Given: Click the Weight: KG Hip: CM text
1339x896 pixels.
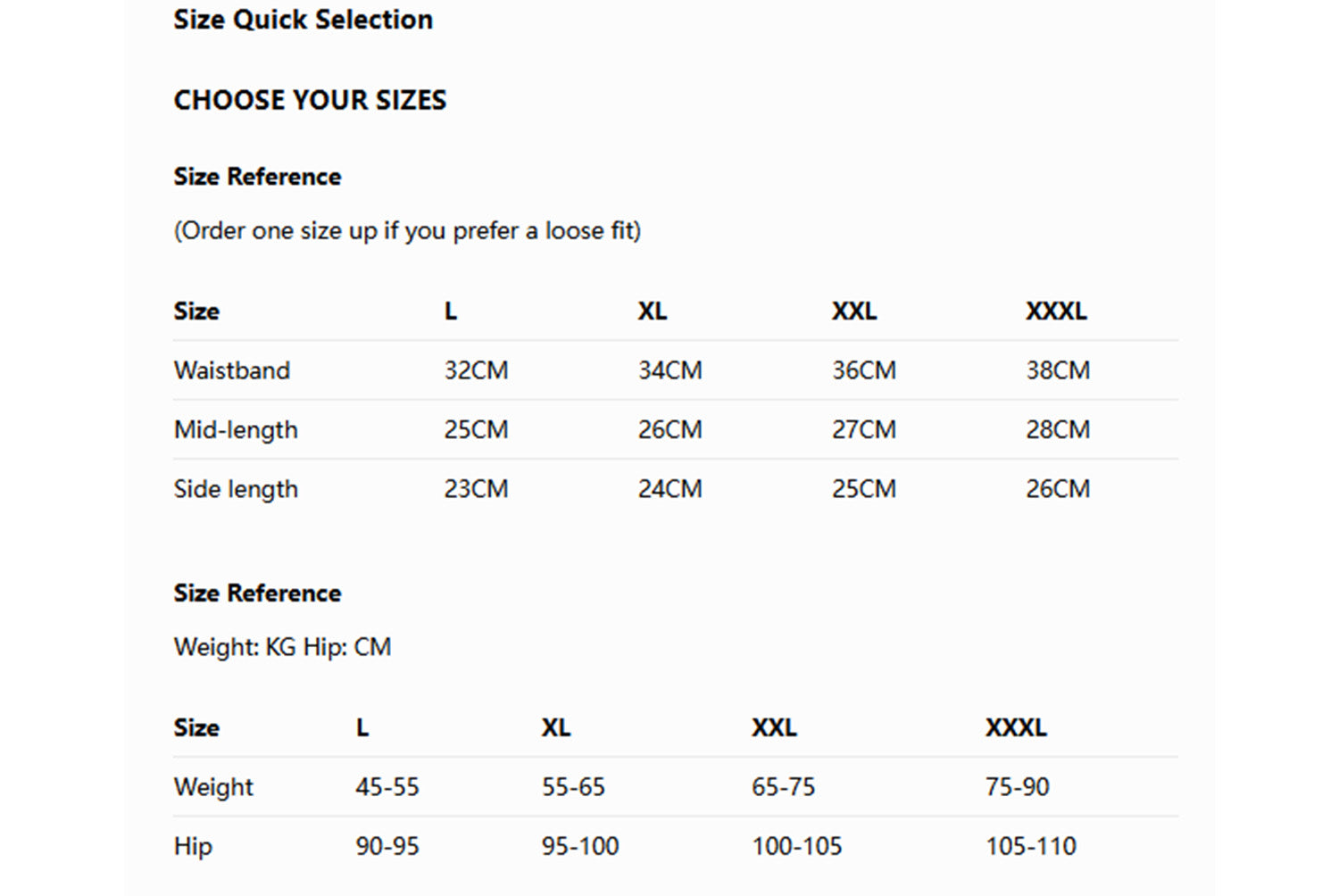Looking at the screenshot, I should 282,647.
